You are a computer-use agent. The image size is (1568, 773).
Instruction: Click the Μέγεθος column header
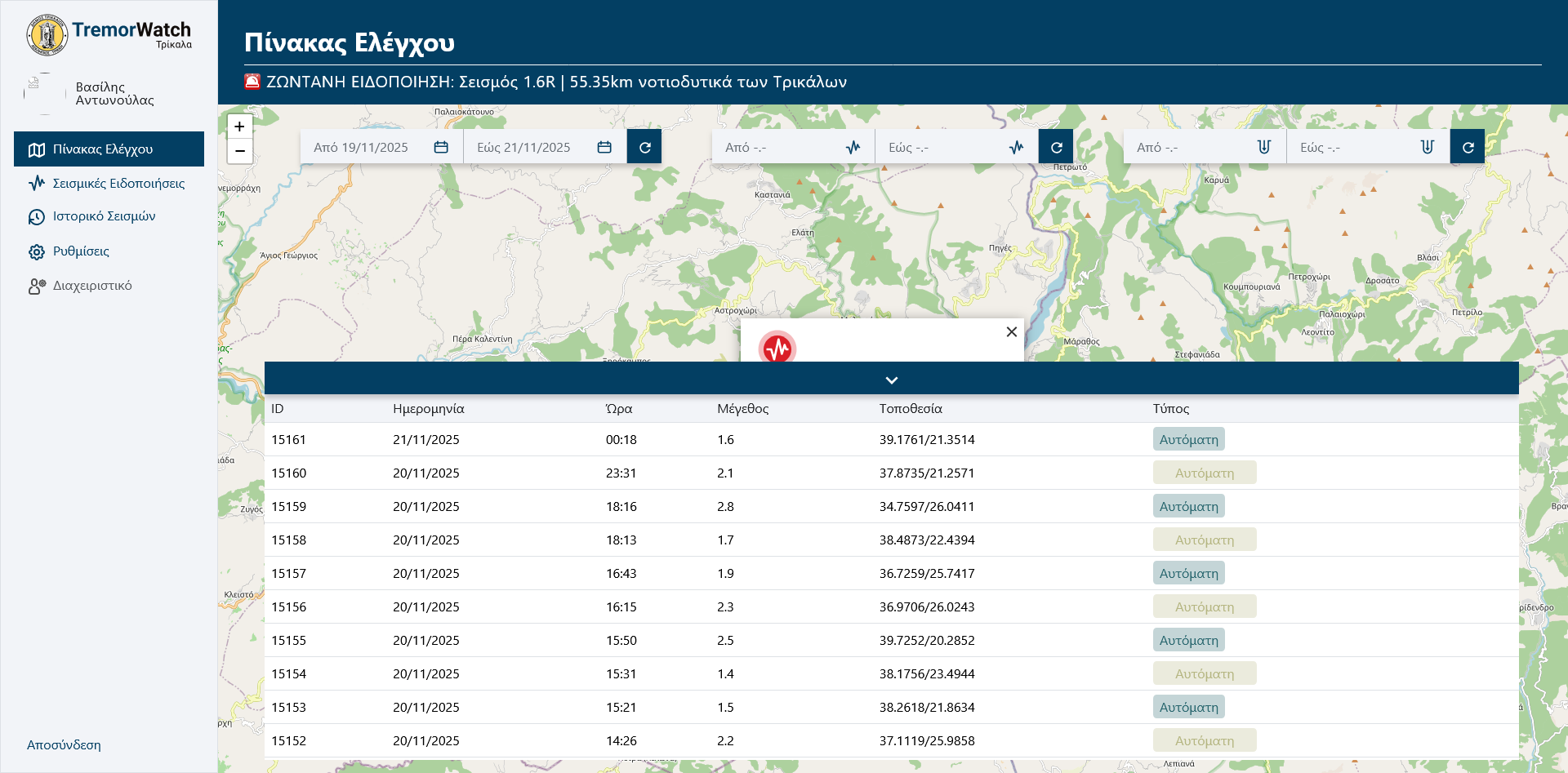coord(742,408)
